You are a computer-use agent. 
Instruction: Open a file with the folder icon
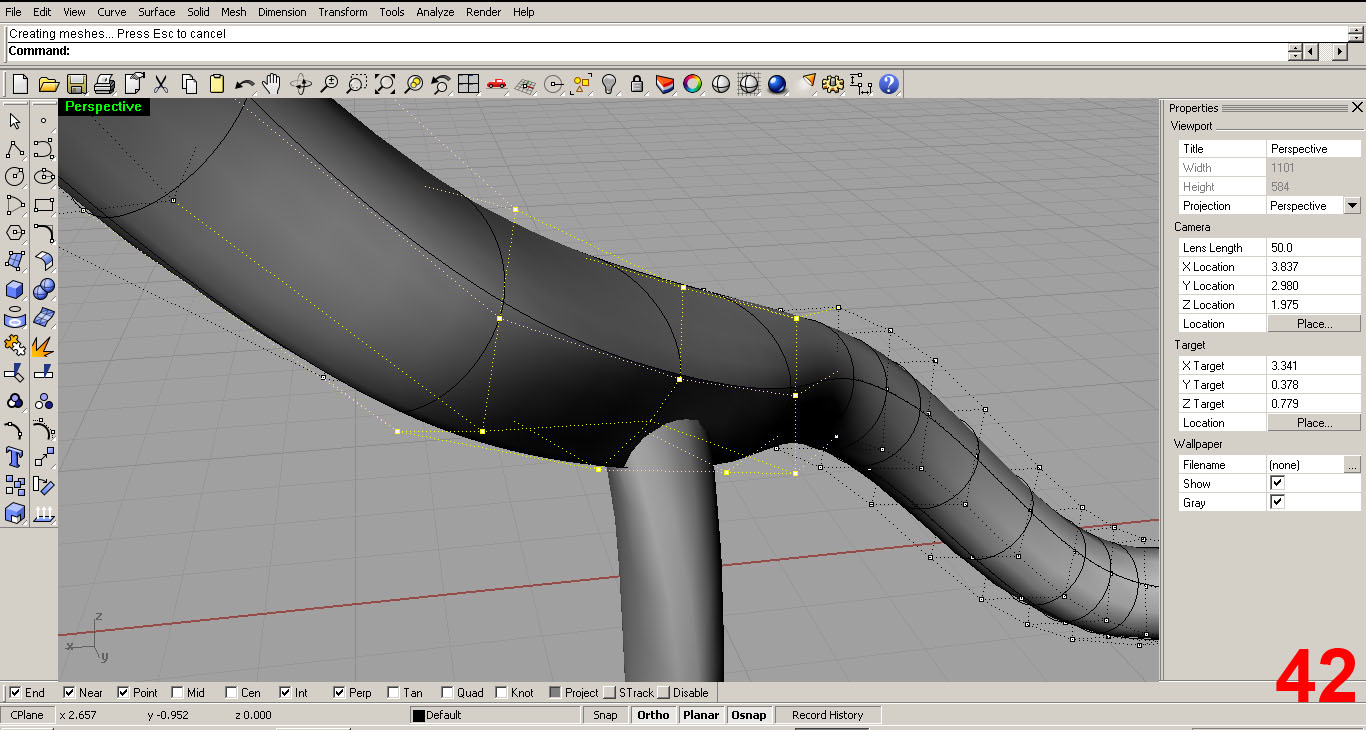click(x=47, y=84)
